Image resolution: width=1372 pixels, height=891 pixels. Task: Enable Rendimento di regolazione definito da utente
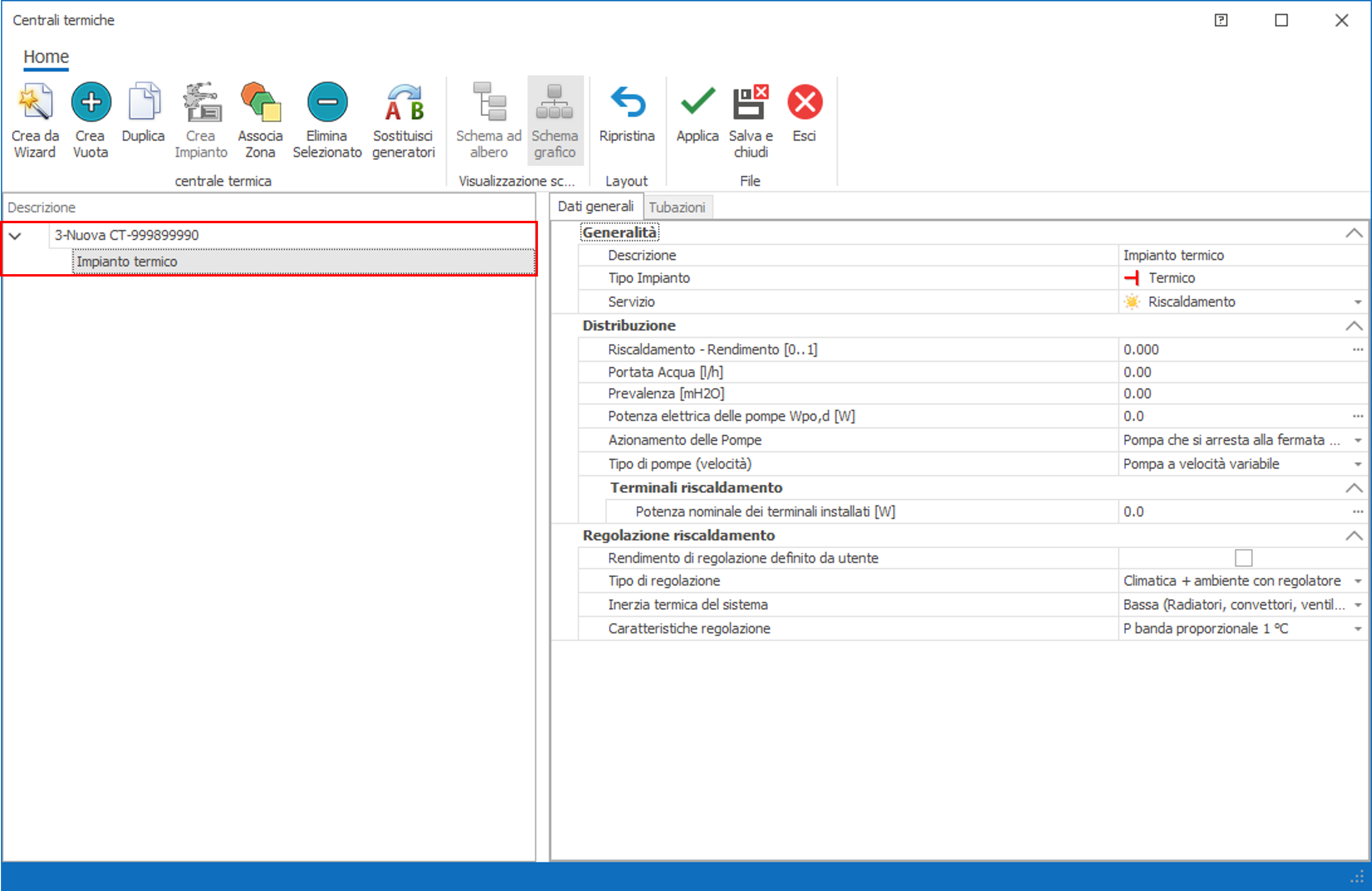(x=1243, y=558)
